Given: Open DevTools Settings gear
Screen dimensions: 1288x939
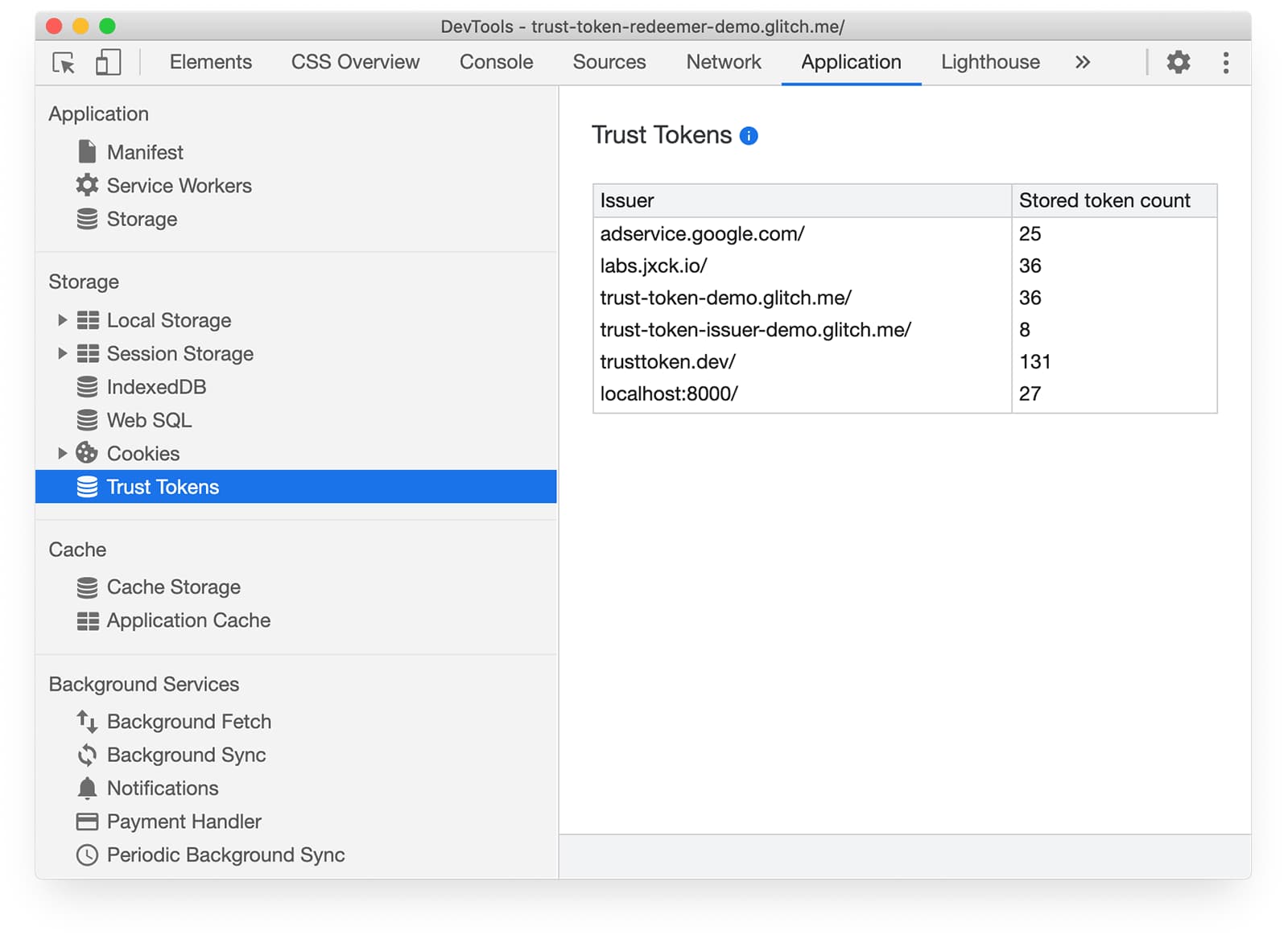Looking at the screenshot, I should [x=1179, y=62].
